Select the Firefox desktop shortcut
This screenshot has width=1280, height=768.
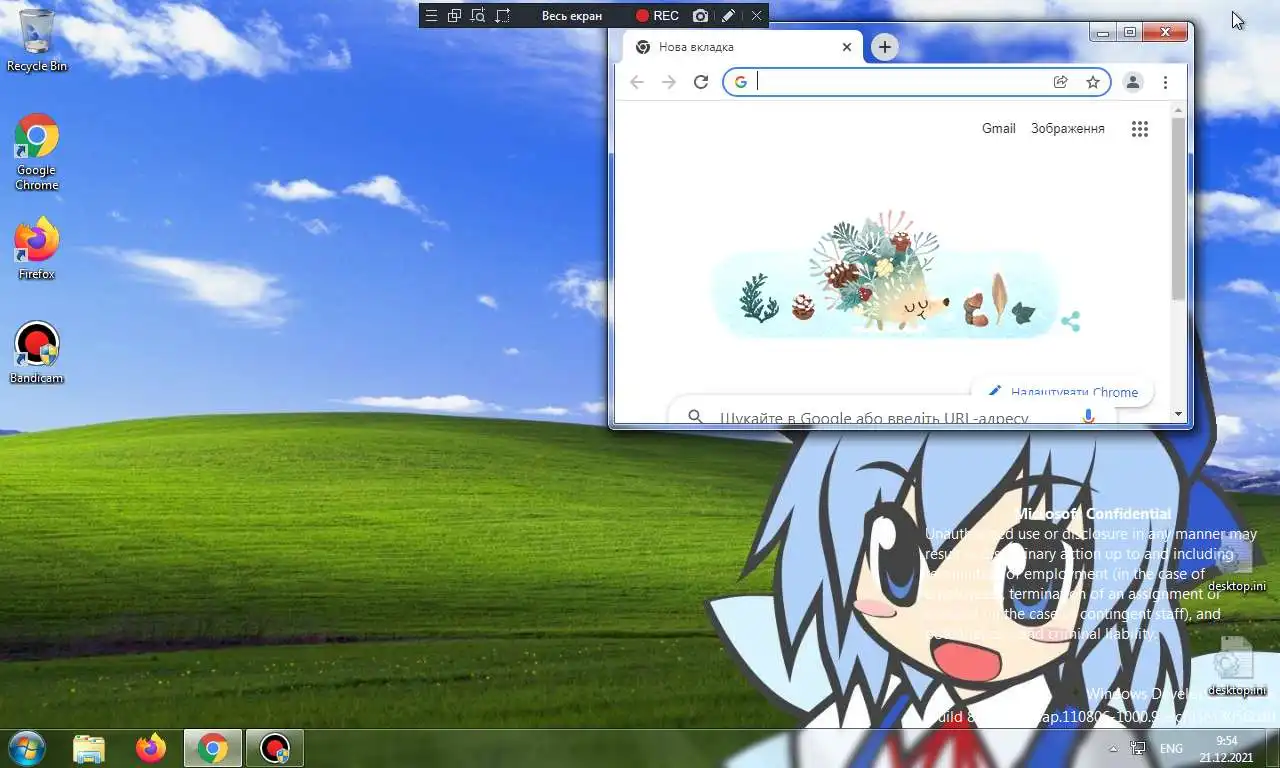tap(36, 249)
